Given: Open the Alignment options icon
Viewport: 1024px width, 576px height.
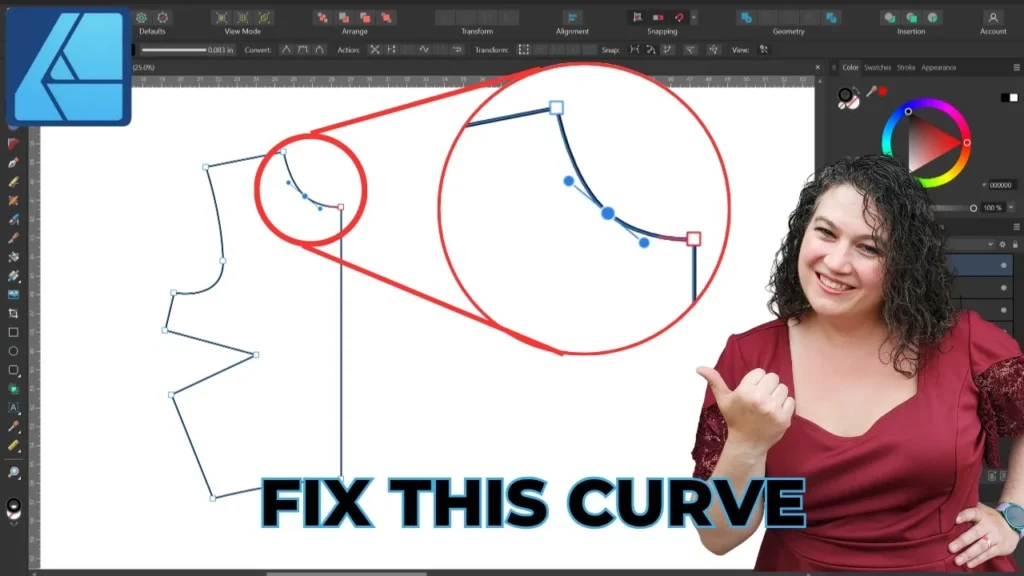Looking at the screenshot, I should click(x=572, y=18).
